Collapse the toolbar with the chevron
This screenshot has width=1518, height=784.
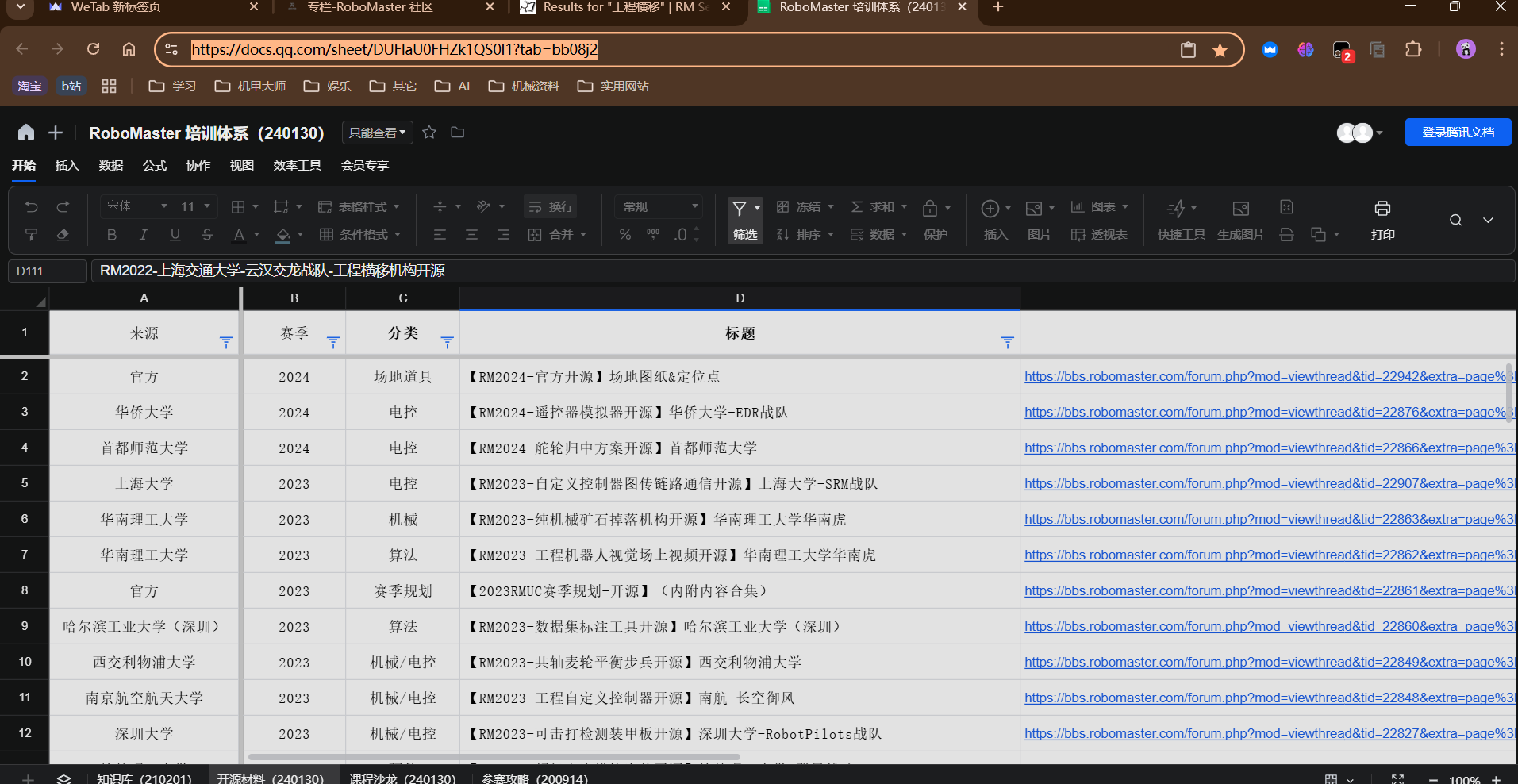click(1488, 221)
